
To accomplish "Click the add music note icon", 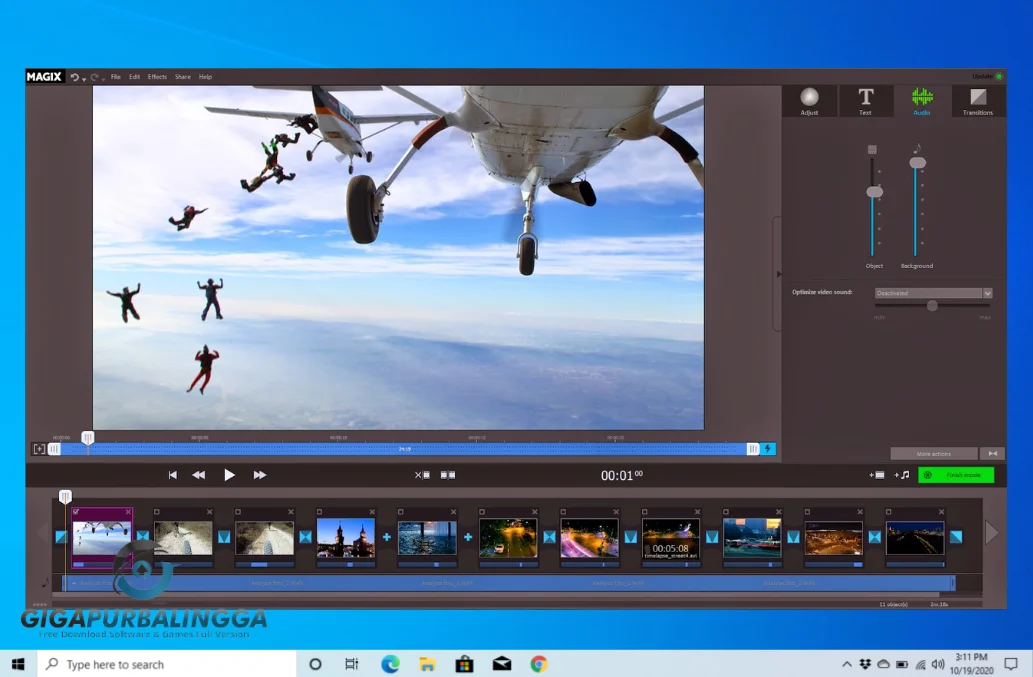I will tap(904, 475).
